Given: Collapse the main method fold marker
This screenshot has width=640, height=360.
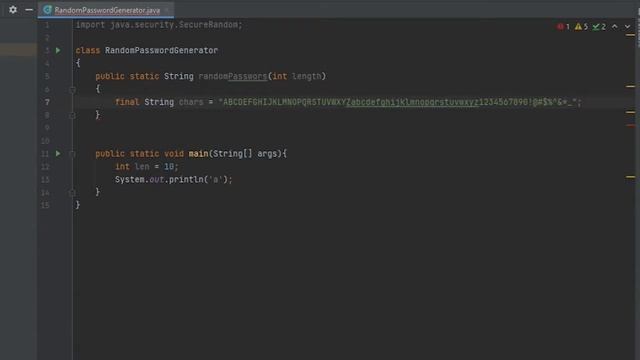Looking at the screenshot, I should point(72,154).
